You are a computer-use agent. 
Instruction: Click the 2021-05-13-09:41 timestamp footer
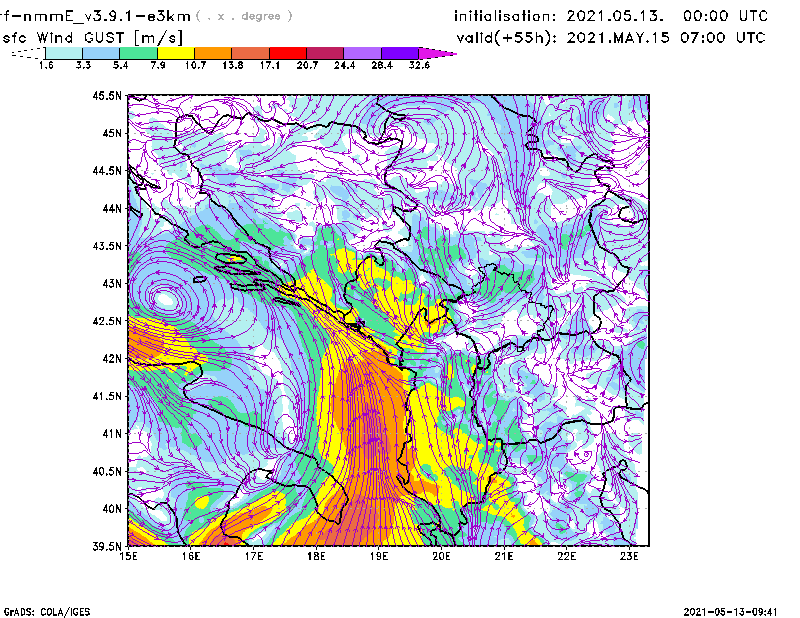click(x=730, y=612)
